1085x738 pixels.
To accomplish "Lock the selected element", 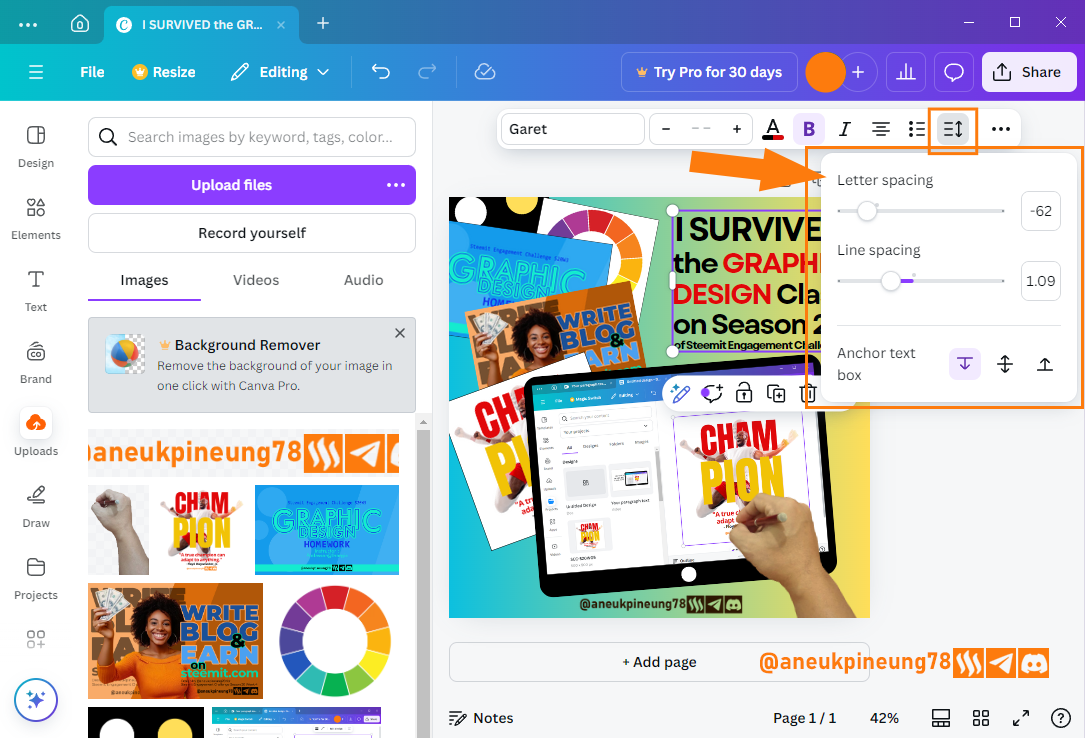I will coord(744,394).
